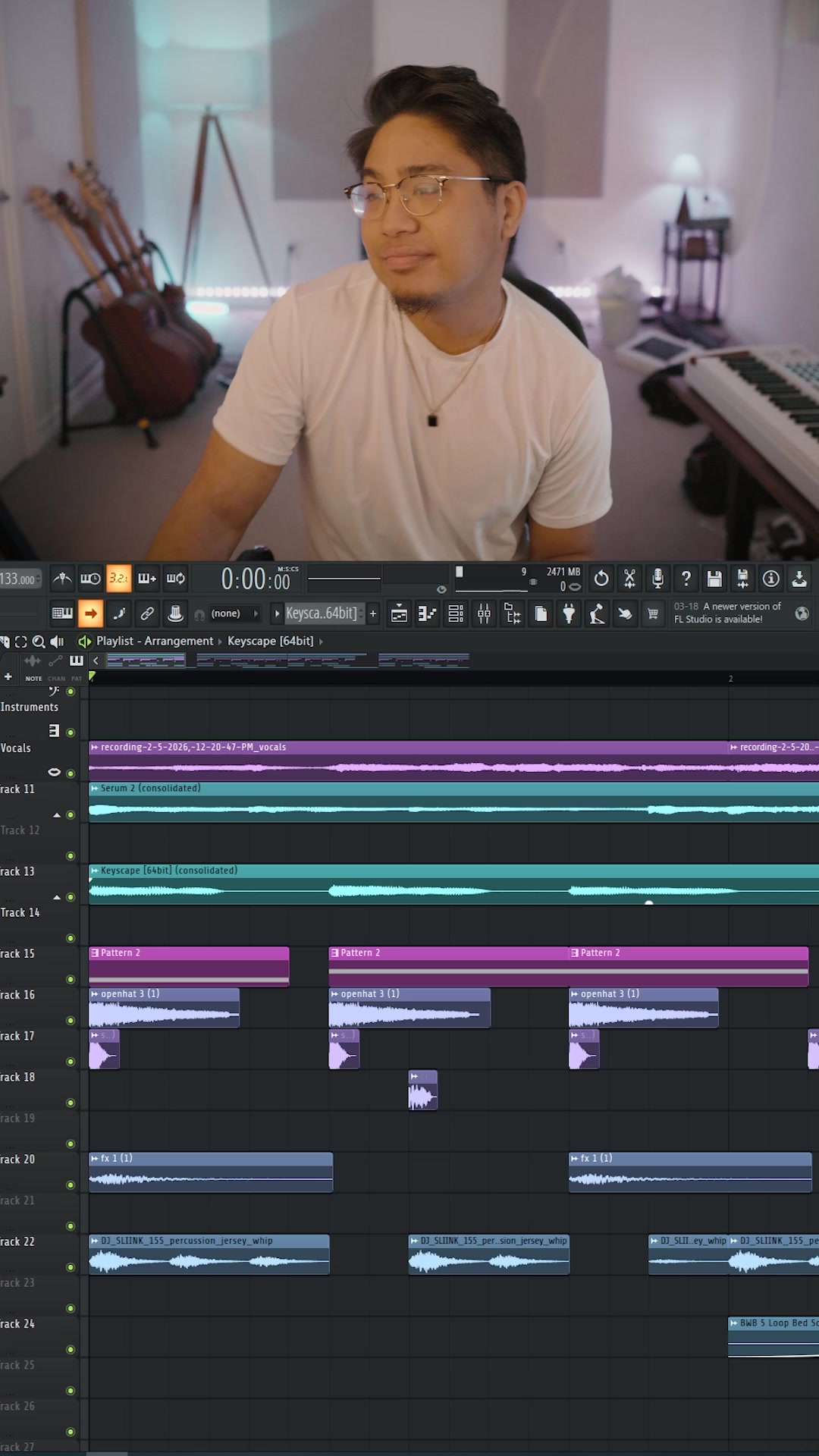Open the Piano roll view icon
Screen dimensions: 819x1456
tap(428, 614)
